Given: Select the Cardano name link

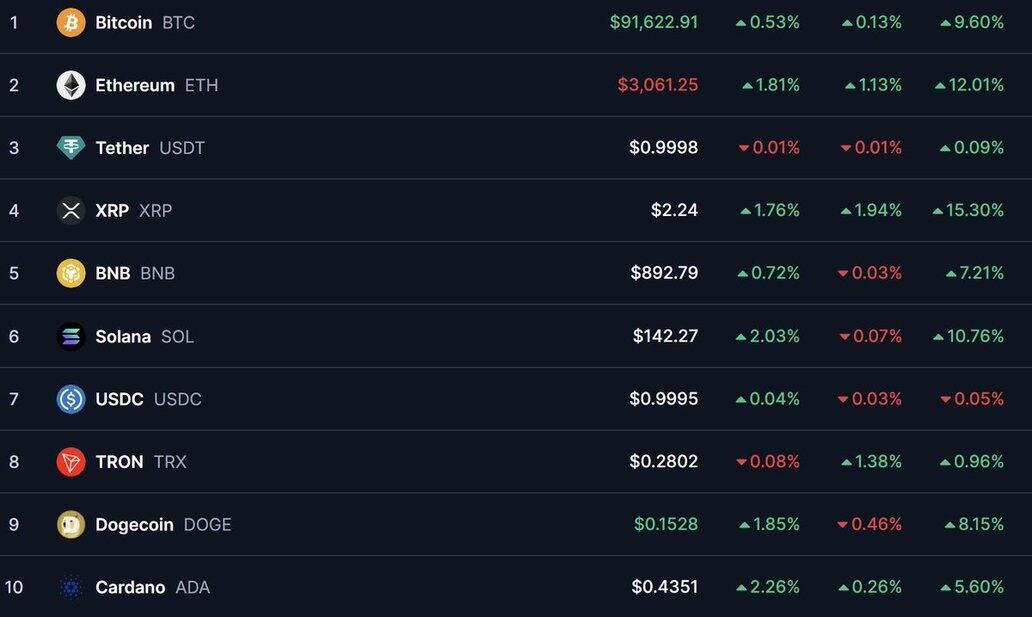Looking at the screenshot, I should coord(130,587).
